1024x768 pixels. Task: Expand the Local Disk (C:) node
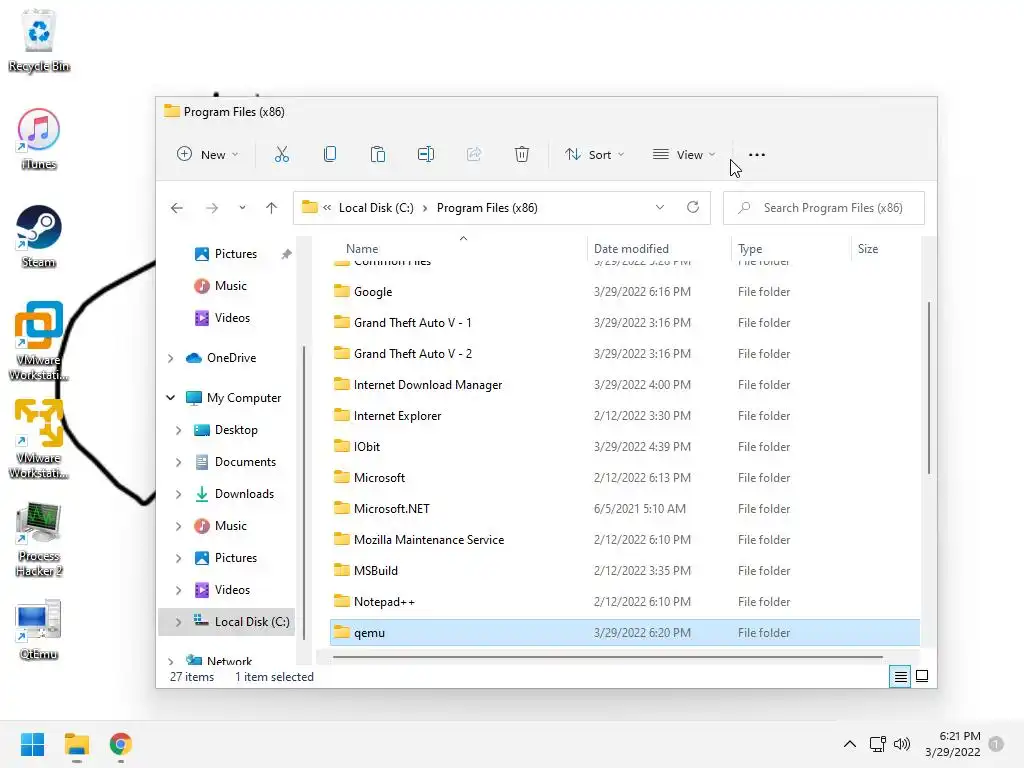tap(178, 622)
